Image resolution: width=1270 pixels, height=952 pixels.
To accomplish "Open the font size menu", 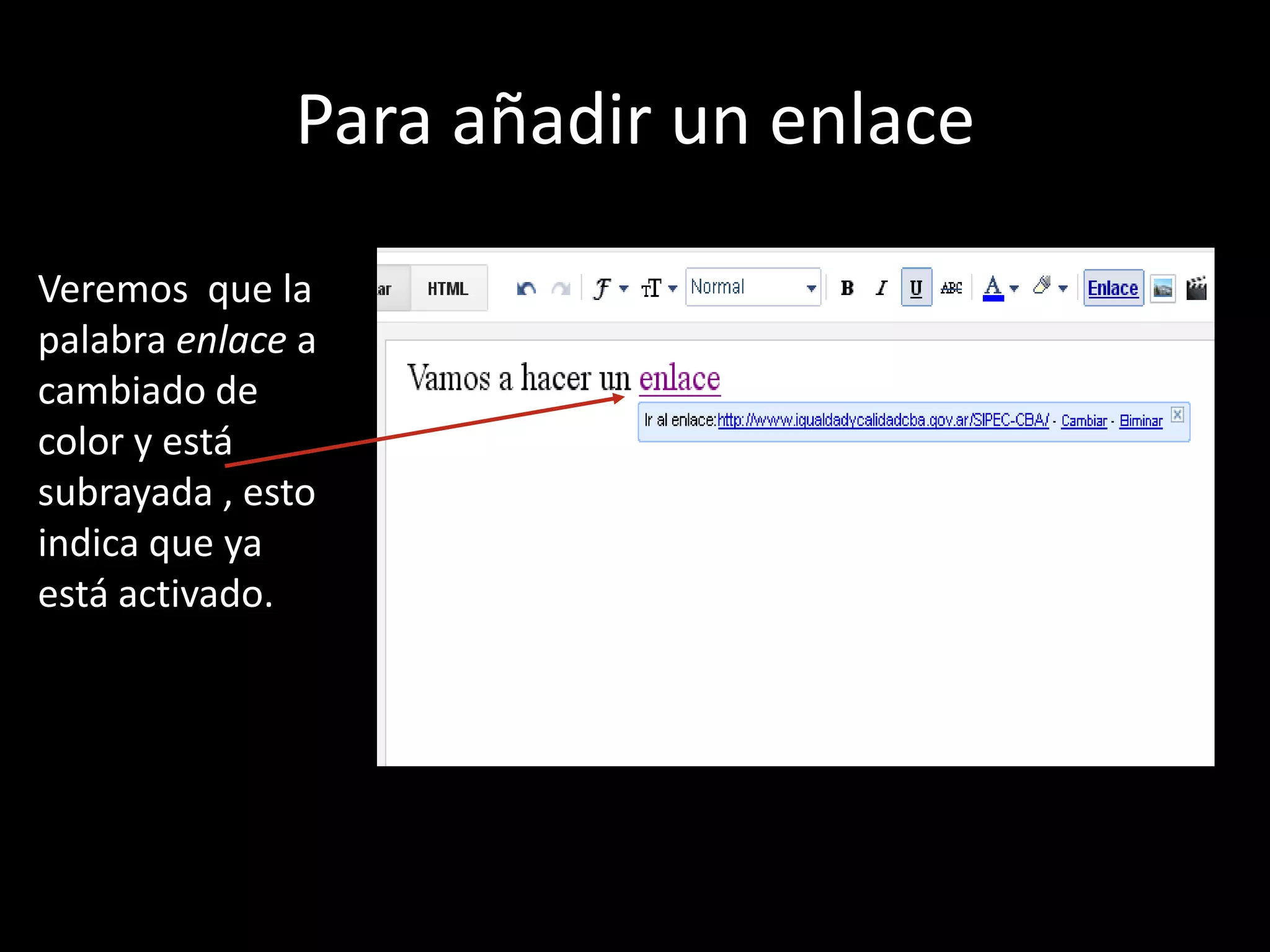I will 659,288.
